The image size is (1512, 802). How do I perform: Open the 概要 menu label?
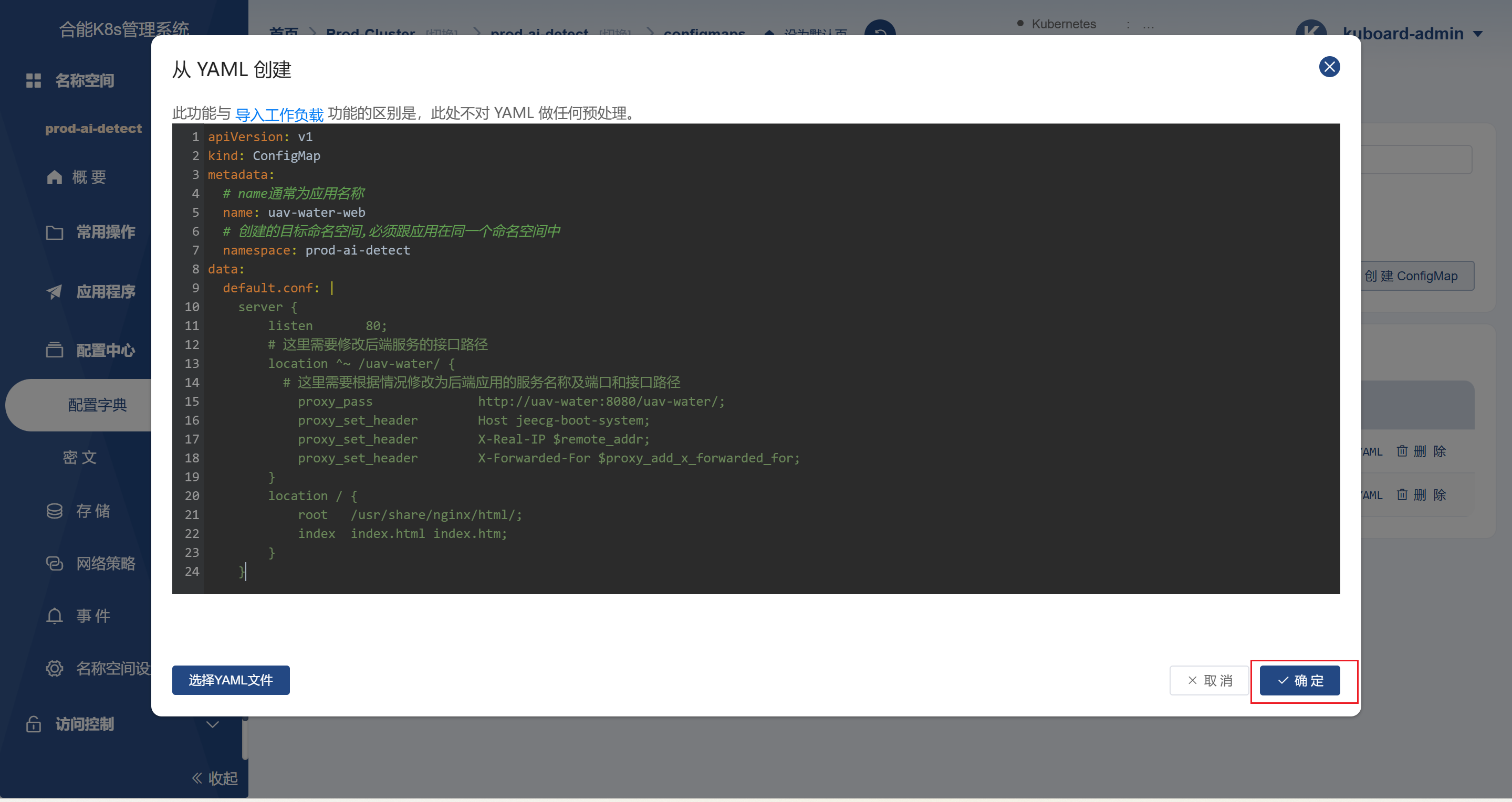[89, 176]
